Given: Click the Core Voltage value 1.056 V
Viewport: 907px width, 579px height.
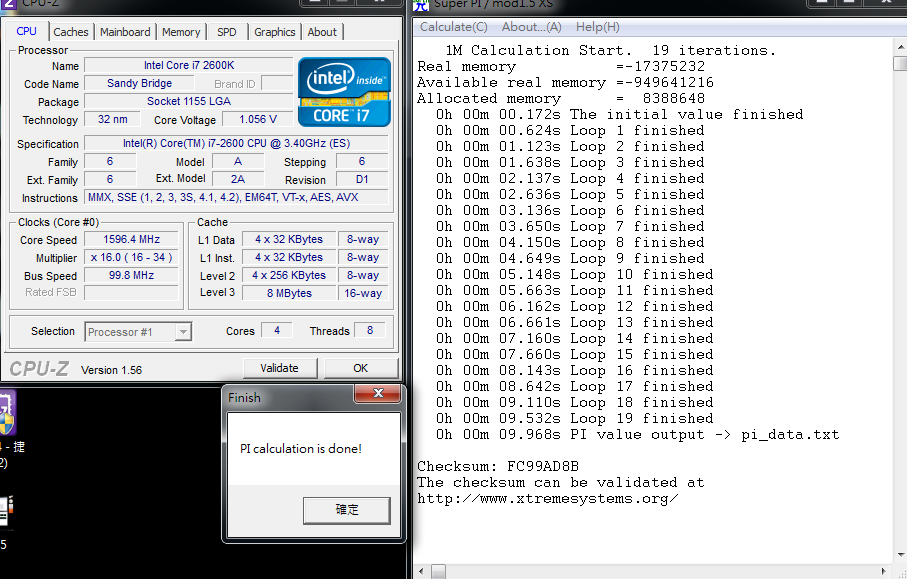Looking at the screenshot, I should 258,119.
